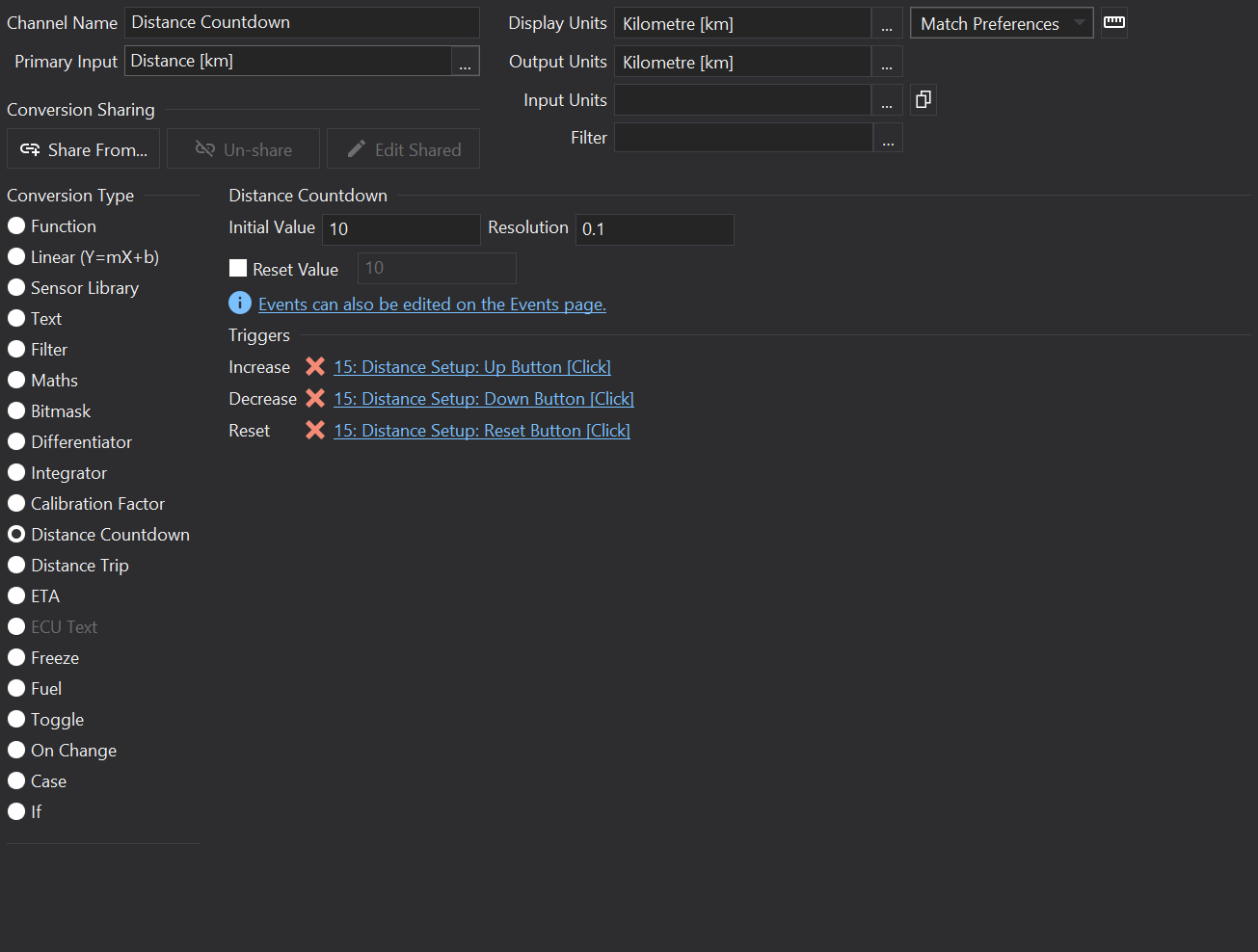Clear the Reset trigger using red X
The width and height of the screenshot is (1258, 952).
tap(315, 430)
